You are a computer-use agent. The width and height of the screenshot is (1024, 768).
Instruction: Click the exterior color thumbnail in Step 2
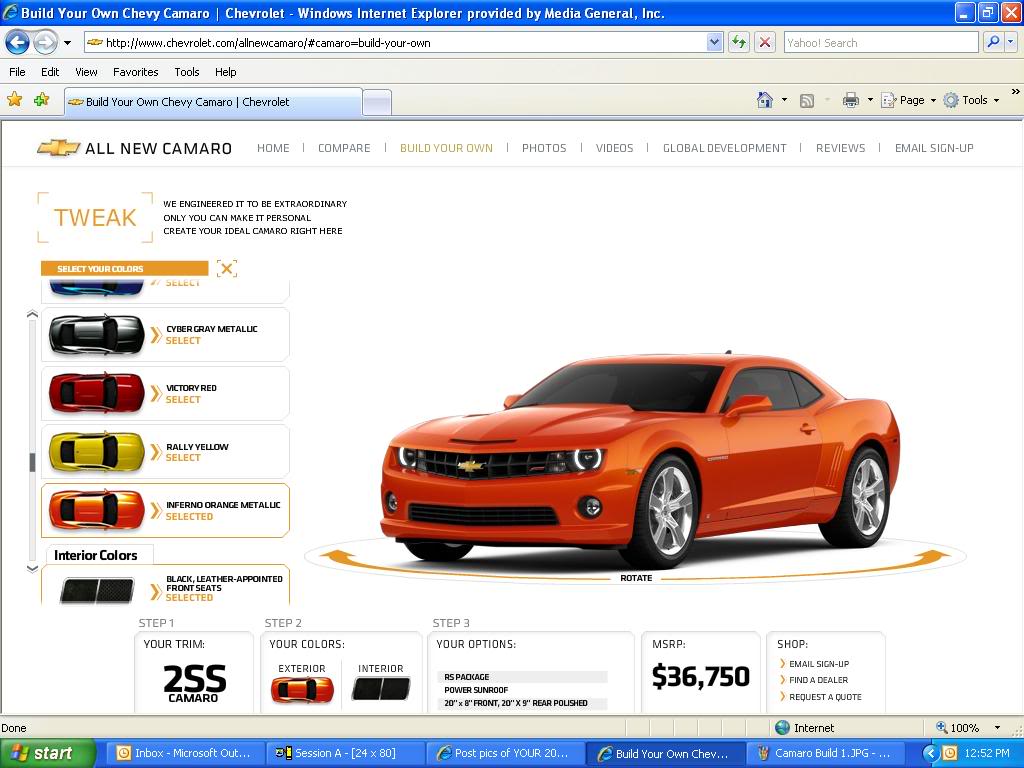click(302, 690)
